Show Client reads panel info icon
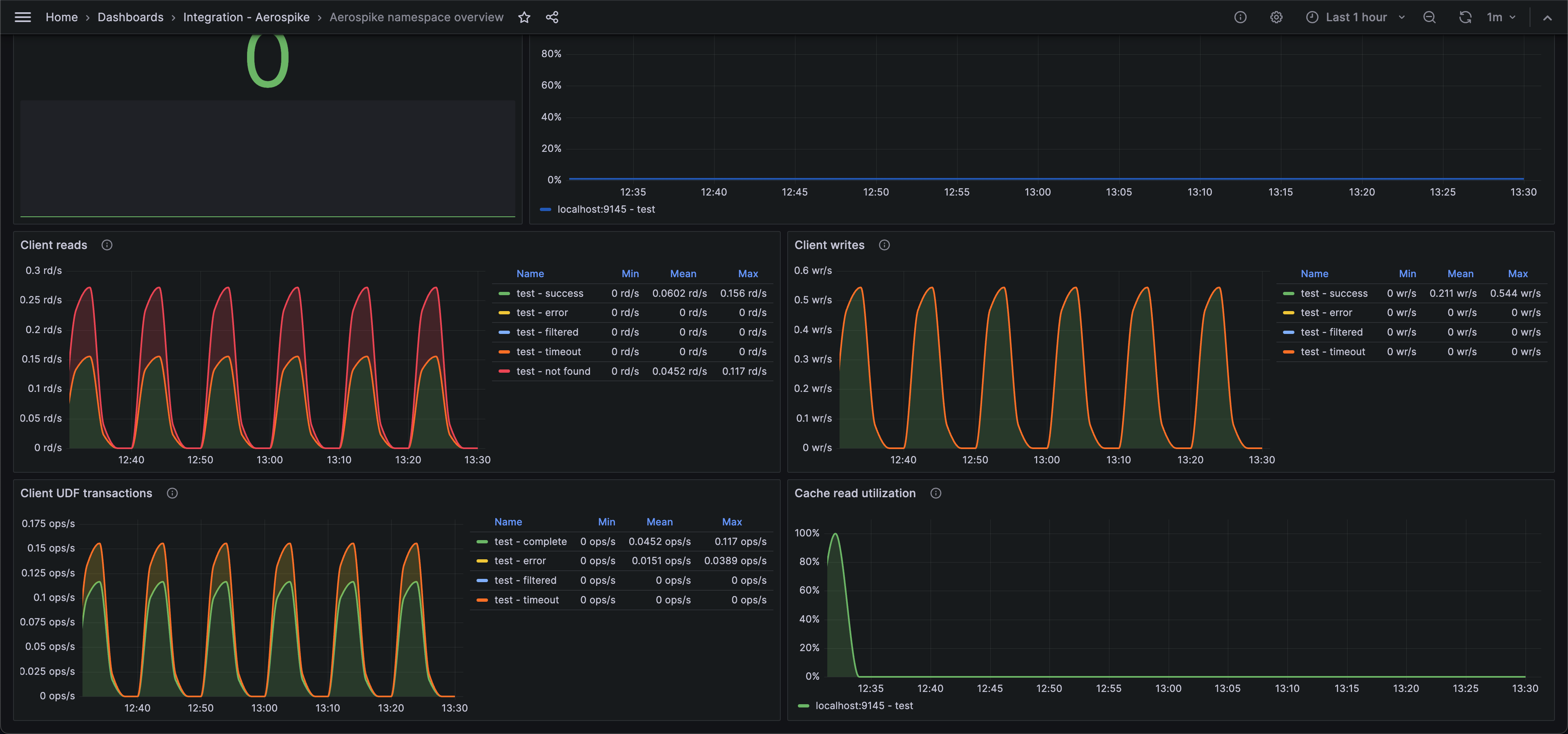1568x734 pixels. point(107,245)
